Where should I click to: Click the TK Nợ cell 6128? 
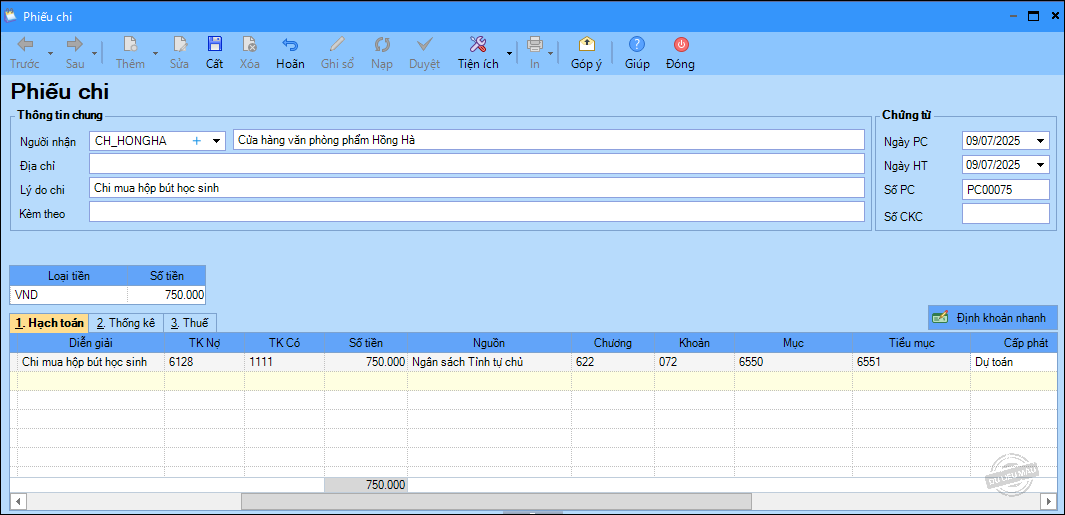pyautogui.click(x=204, y=362)
